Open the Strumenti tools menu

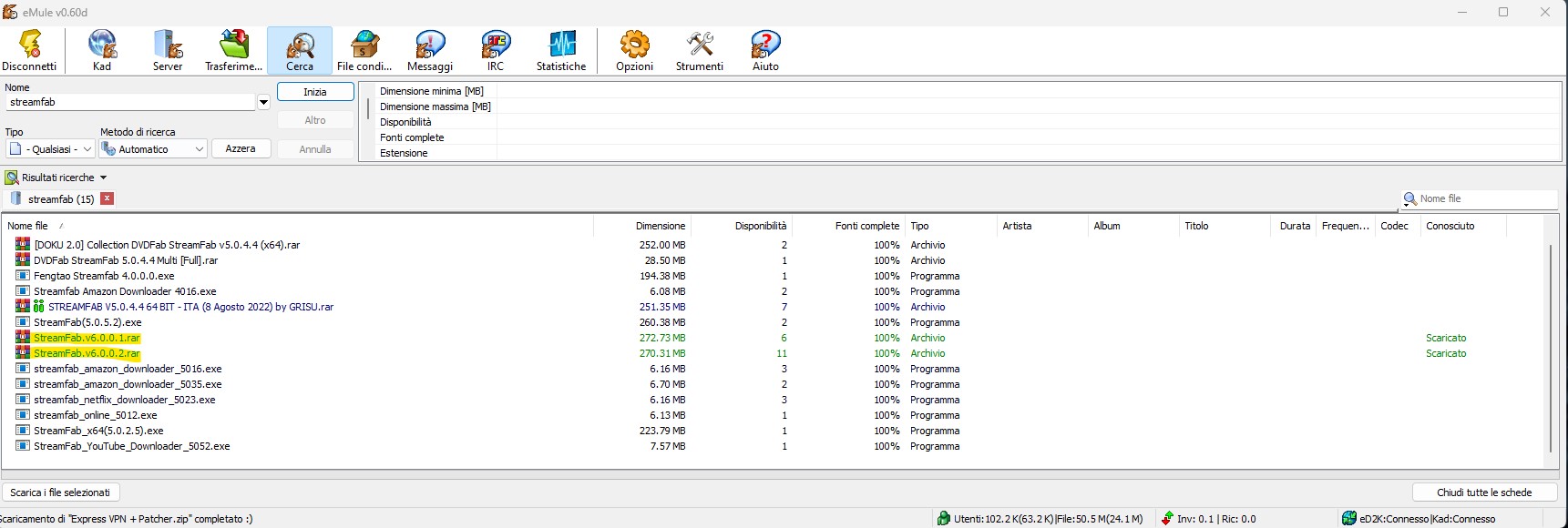[x=700, y=51]
